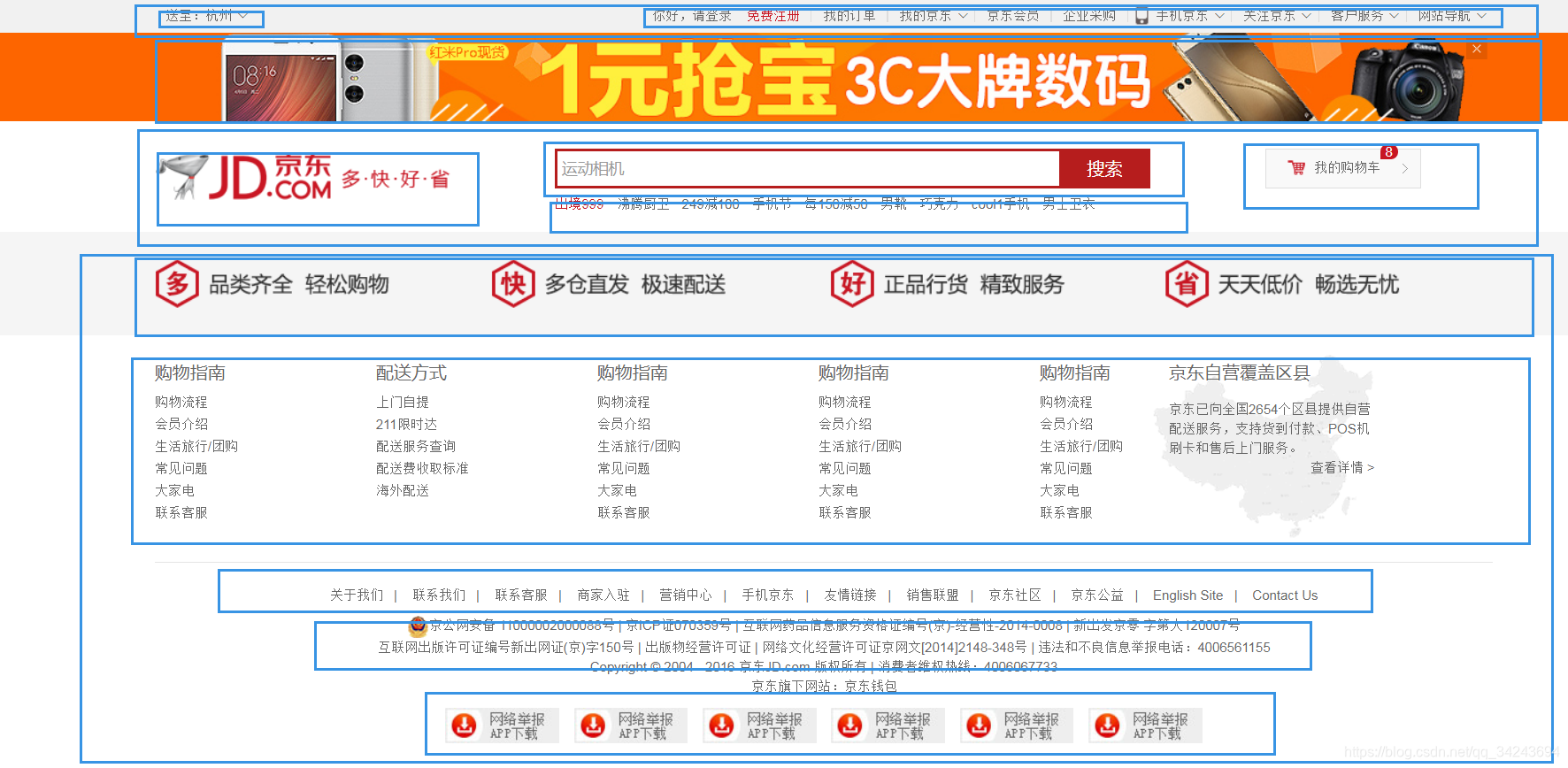Click the hot keyword 男士卫衣
The image size is (1568, 768).
pos(1068,204)
